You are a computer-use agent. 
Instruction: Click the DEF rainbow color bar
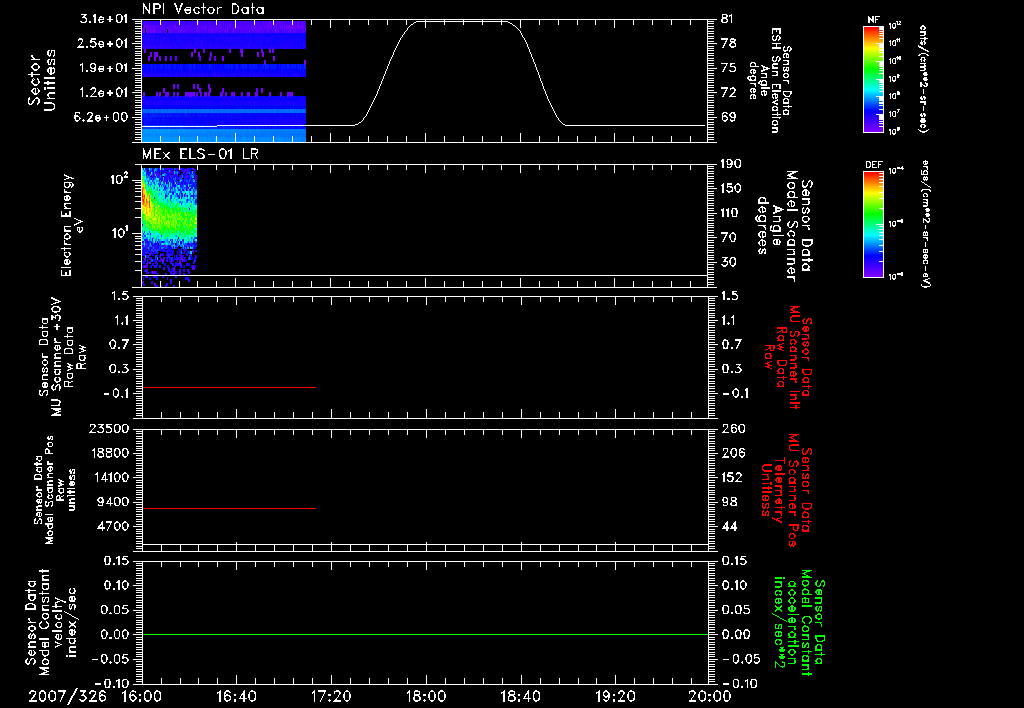tap(873, 225)
